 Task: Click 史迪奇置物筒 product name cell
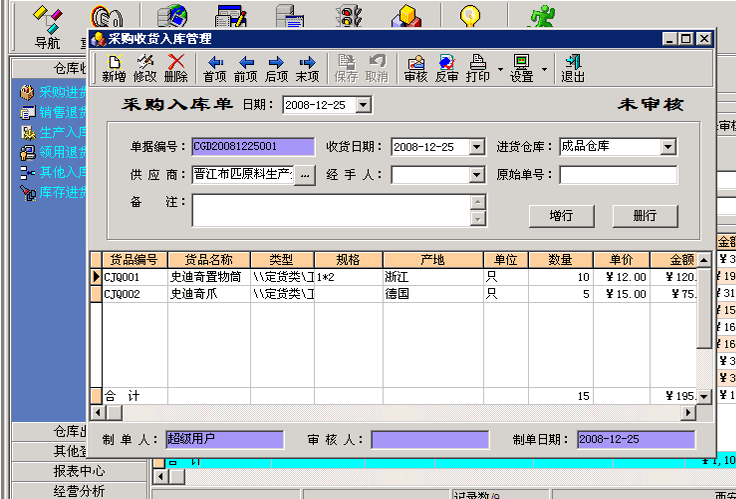[x=209, y=277]
